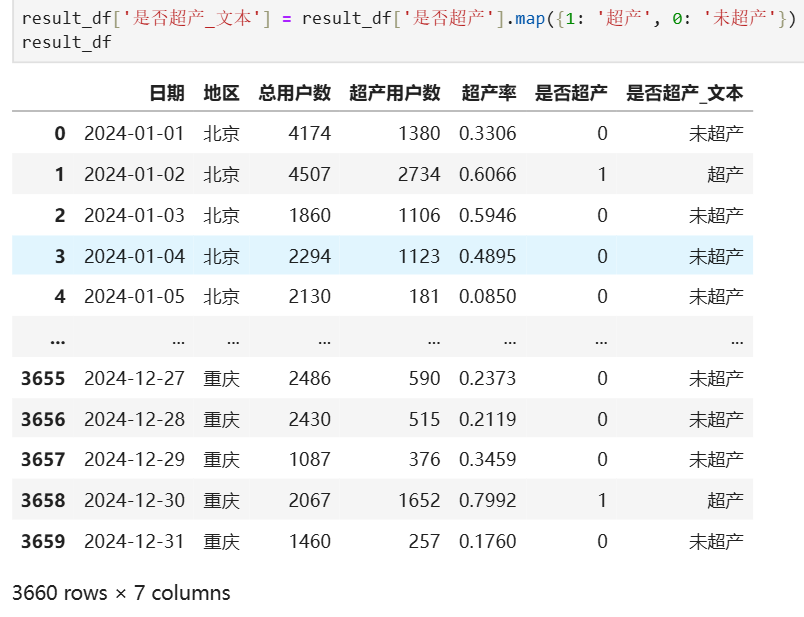This screenshot has height=617, width=804.
Task: Click the 地区 column header
Action: (x=222, y=93)
